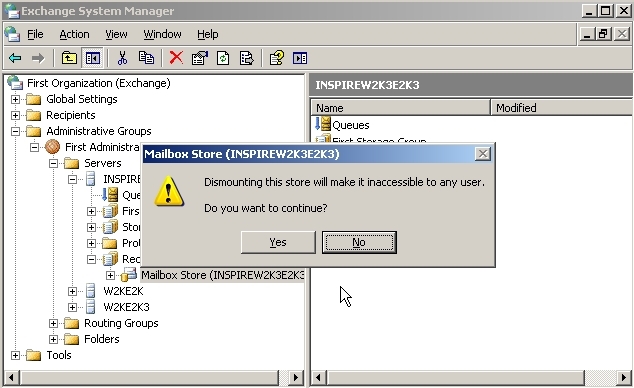Expand the Global Settings node
This screenshot has height=388, width=634.
[15, 99]
